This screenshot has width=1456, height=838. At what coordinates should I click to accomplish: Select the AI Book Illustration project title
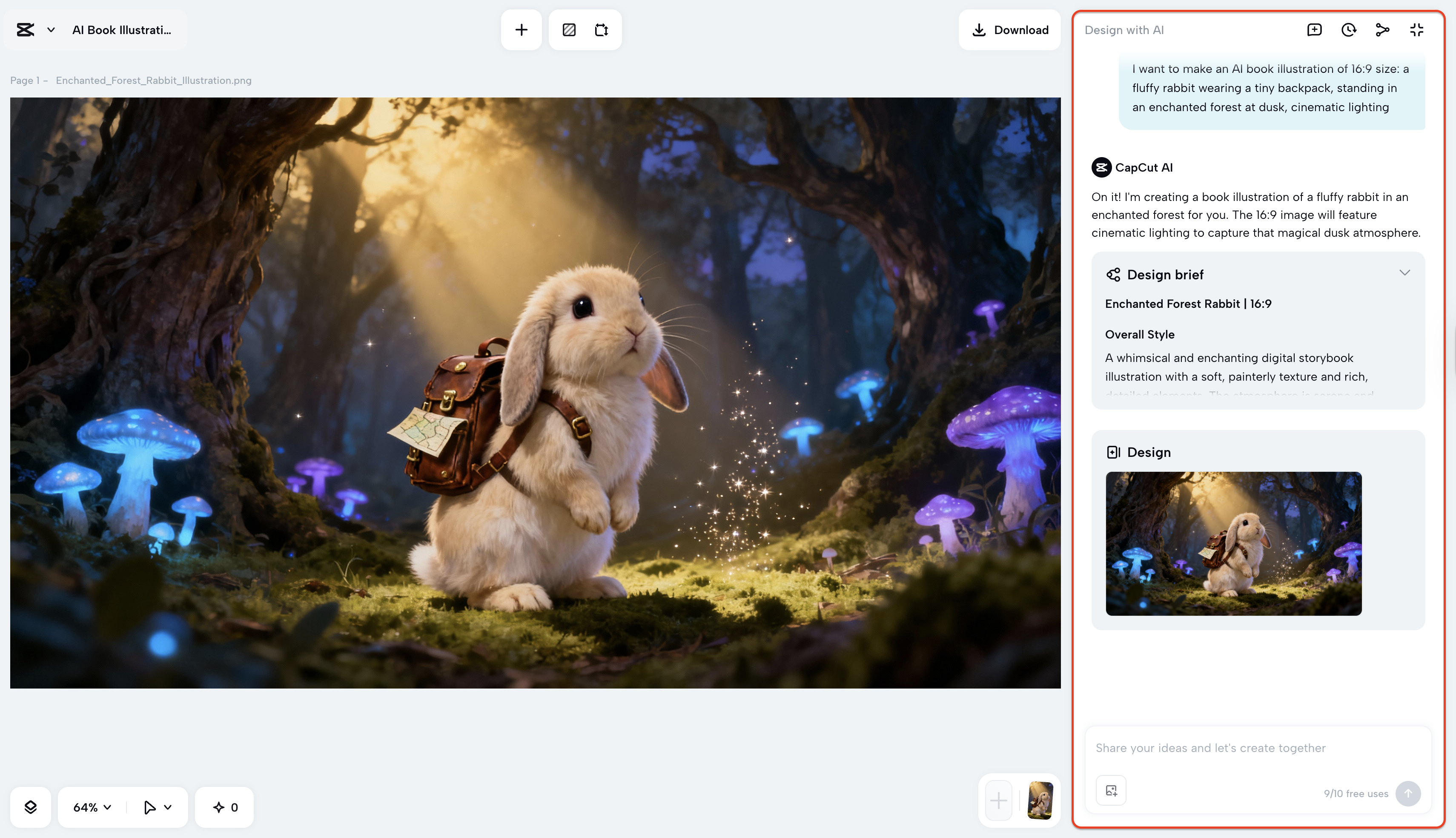click(122, 29)
